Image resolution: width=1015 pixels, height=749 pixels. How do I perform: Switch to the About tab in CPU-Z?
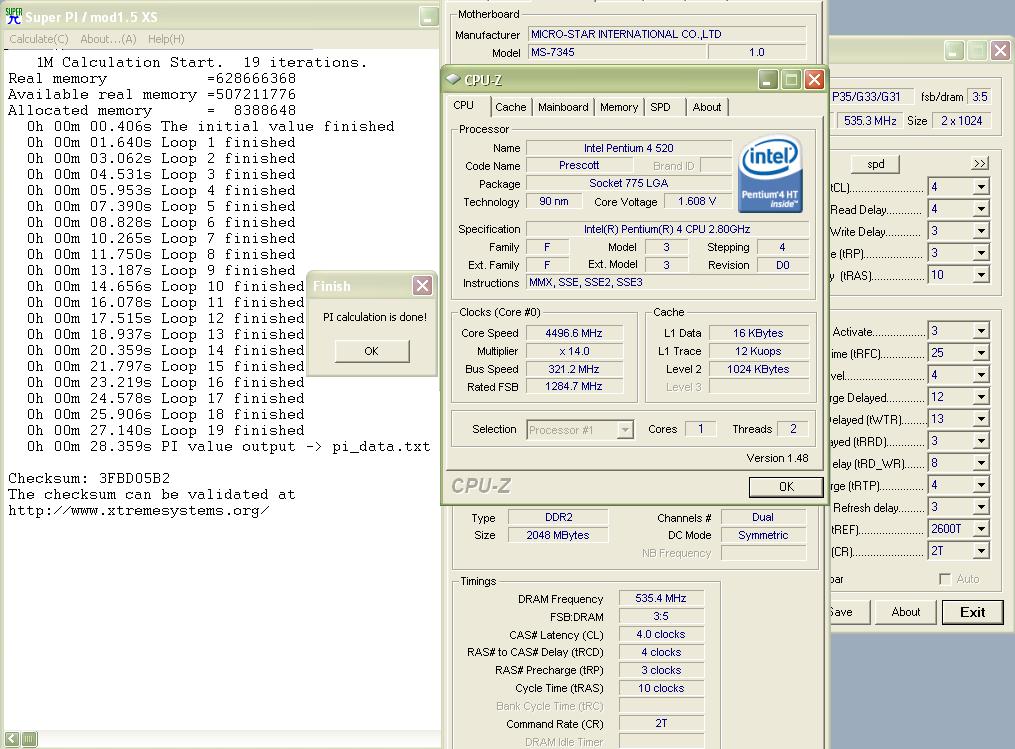(x=706, y=107)
